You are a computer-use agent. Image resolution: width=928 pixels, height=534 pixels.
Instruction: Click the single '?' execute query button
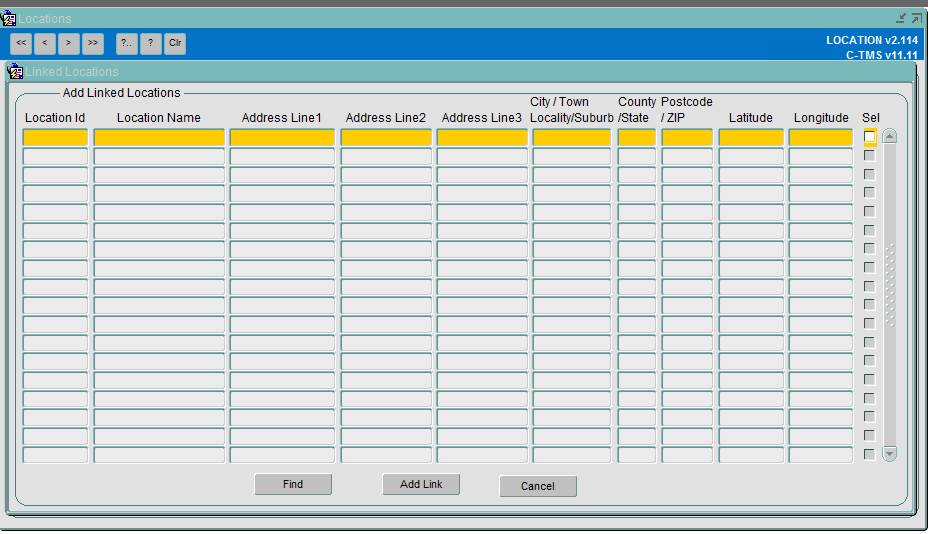(151, 43)
